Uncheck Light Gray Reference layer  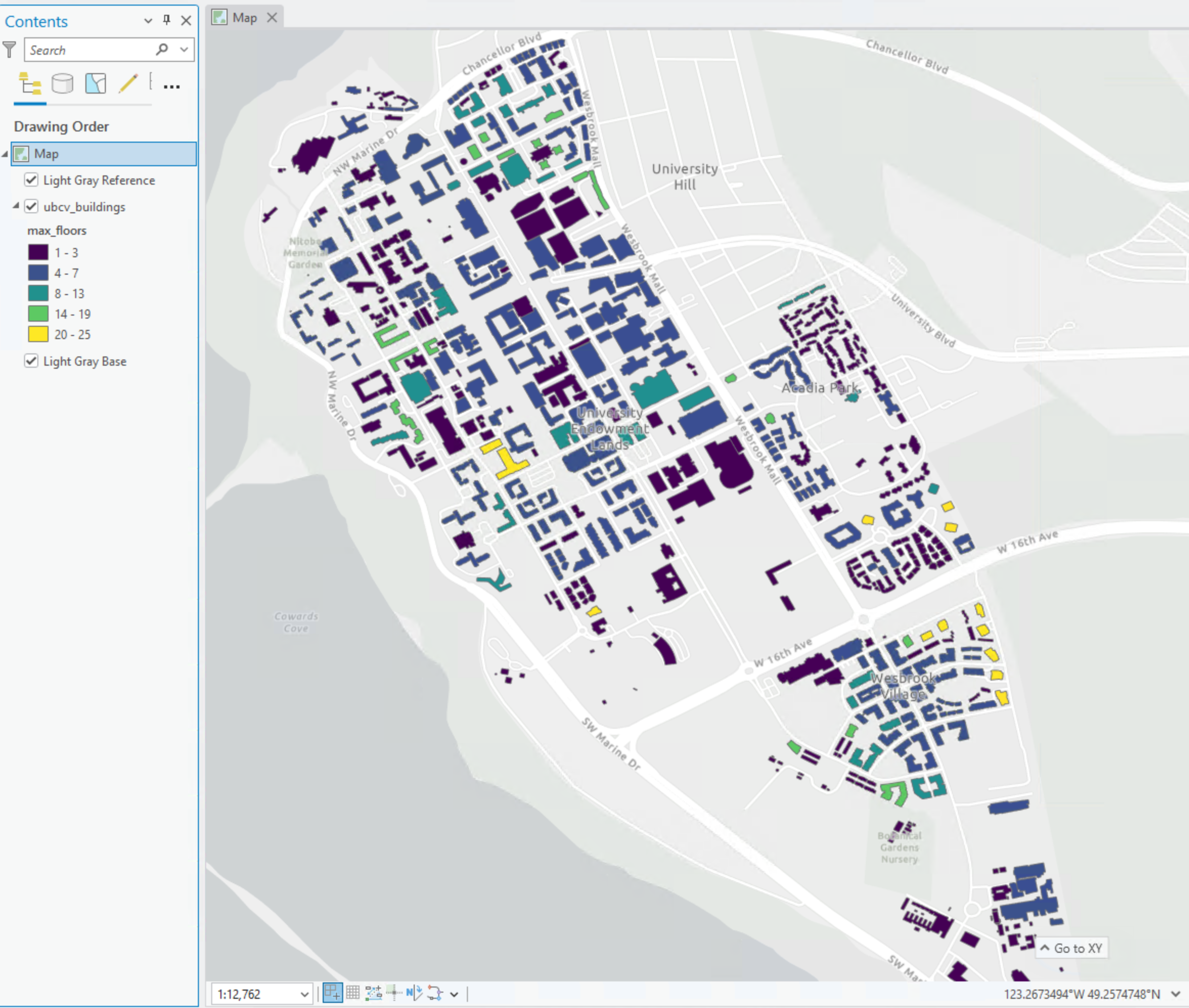31,180
